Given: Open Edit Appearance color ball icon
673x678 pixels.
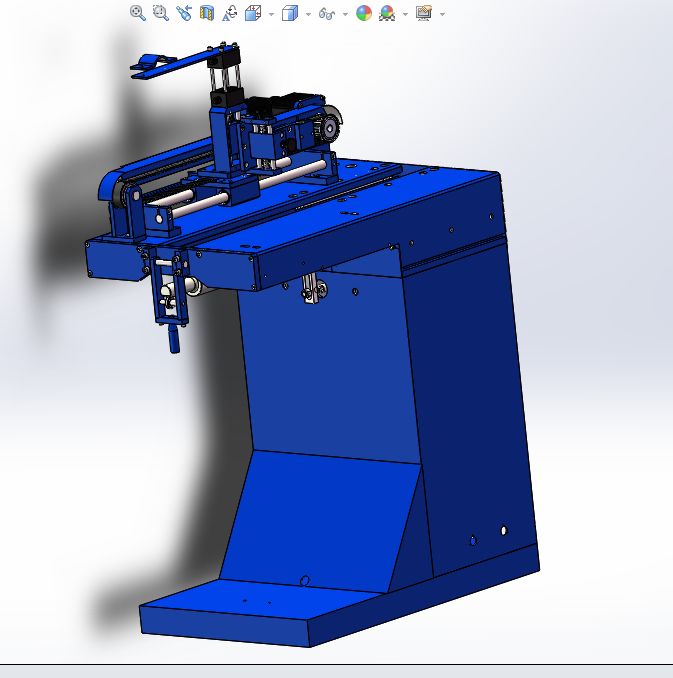Looking at the screenshot, I should pos(364,13).
